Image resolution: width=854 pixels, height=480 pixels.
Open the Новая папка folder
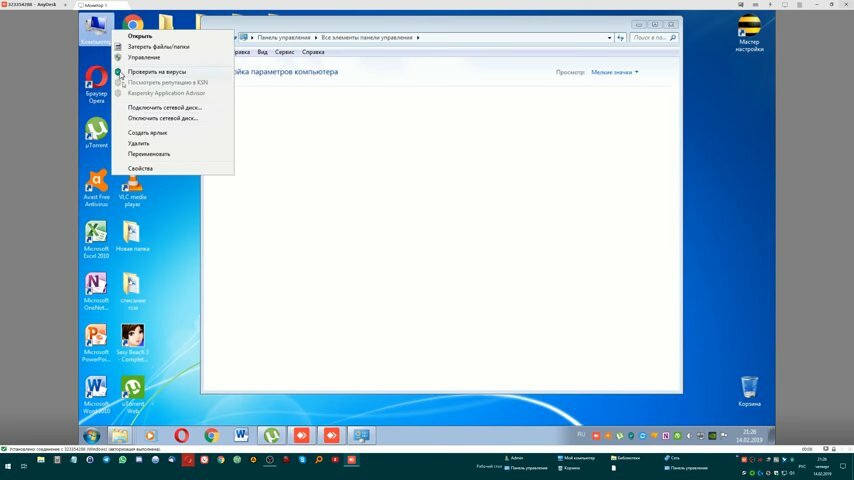[x=132, y=236]
